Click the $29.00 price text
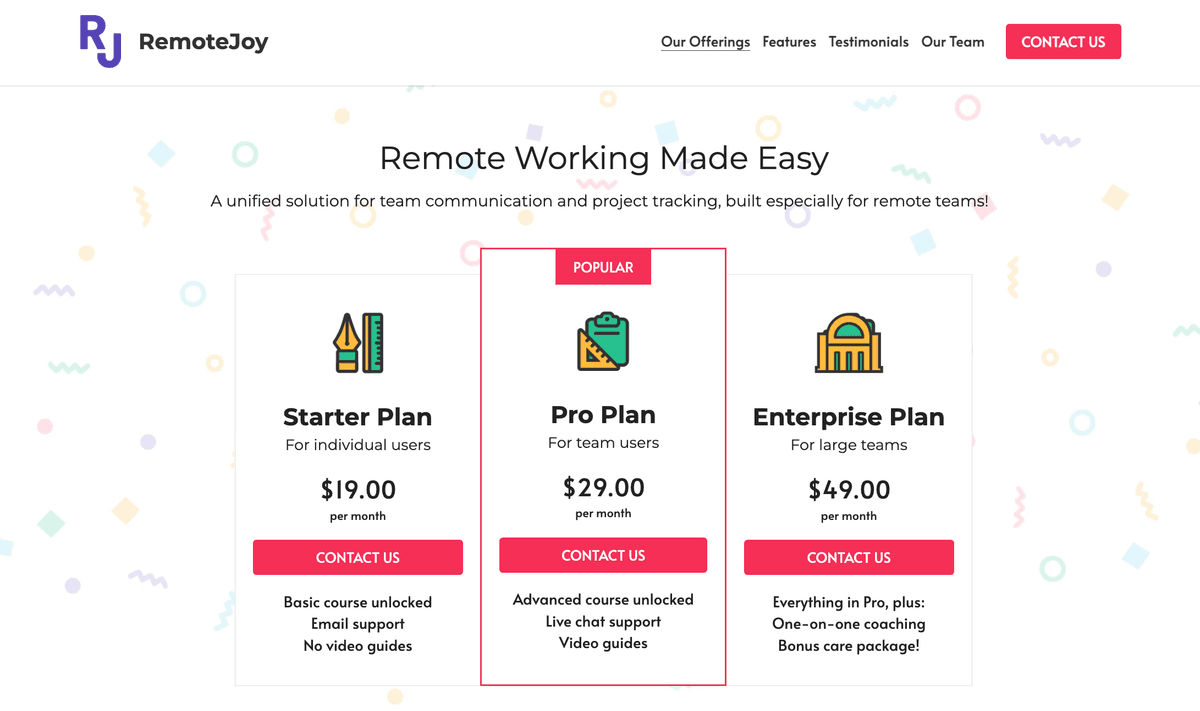This screenshot has height=711, width=1200. coord(603,488)
